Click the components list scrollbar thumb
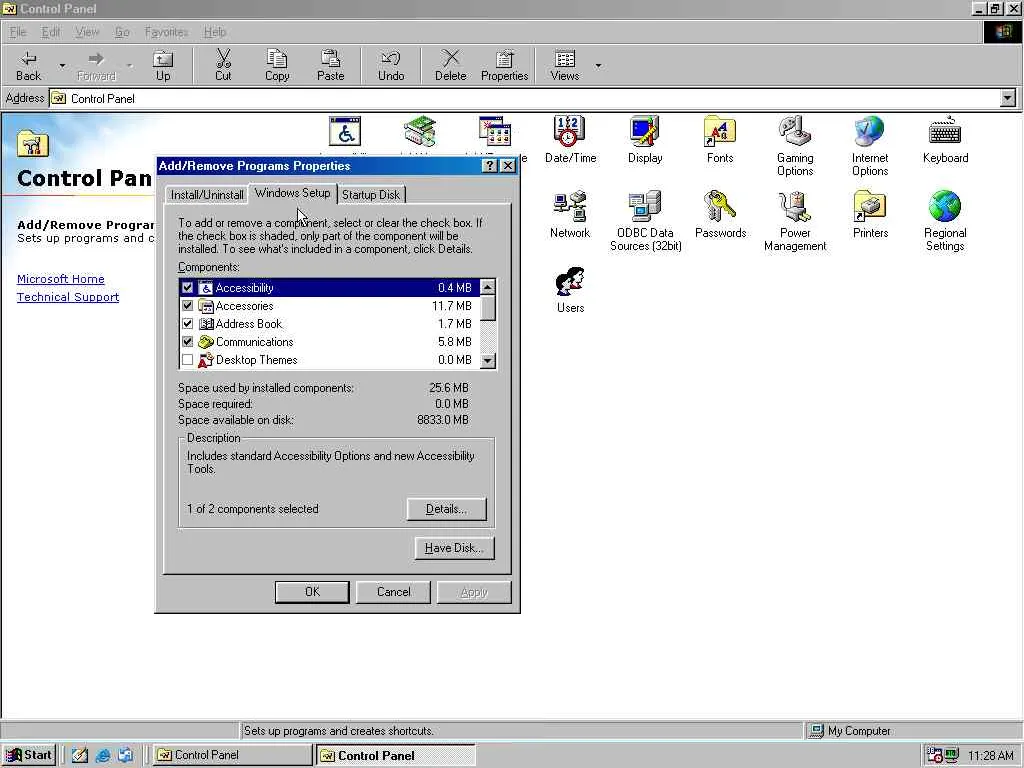The height and width of the screenshot is (768, 1024). pyautogui.click(x=488, y=308)
